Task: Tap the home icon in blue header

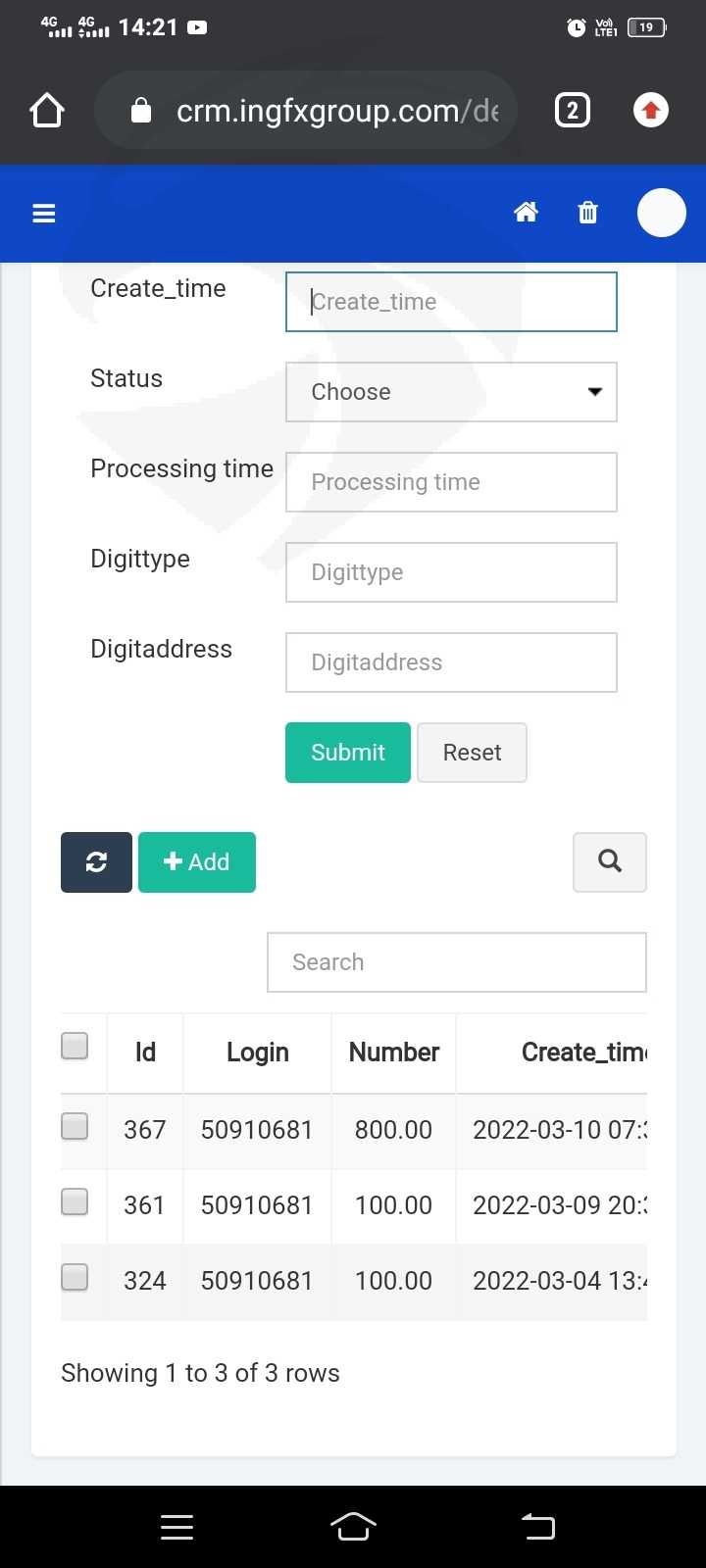Action: click(527, 212)
